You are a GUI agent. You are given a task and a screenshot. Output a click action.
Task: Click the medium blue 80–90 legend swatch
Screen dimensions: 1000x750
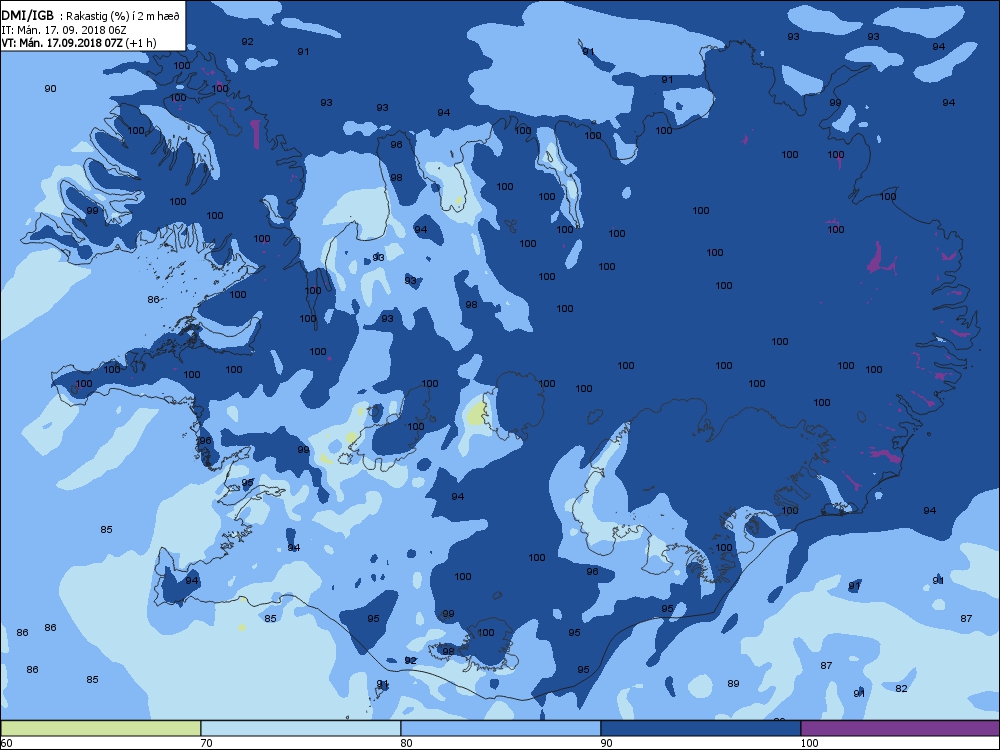coord(501,728)
